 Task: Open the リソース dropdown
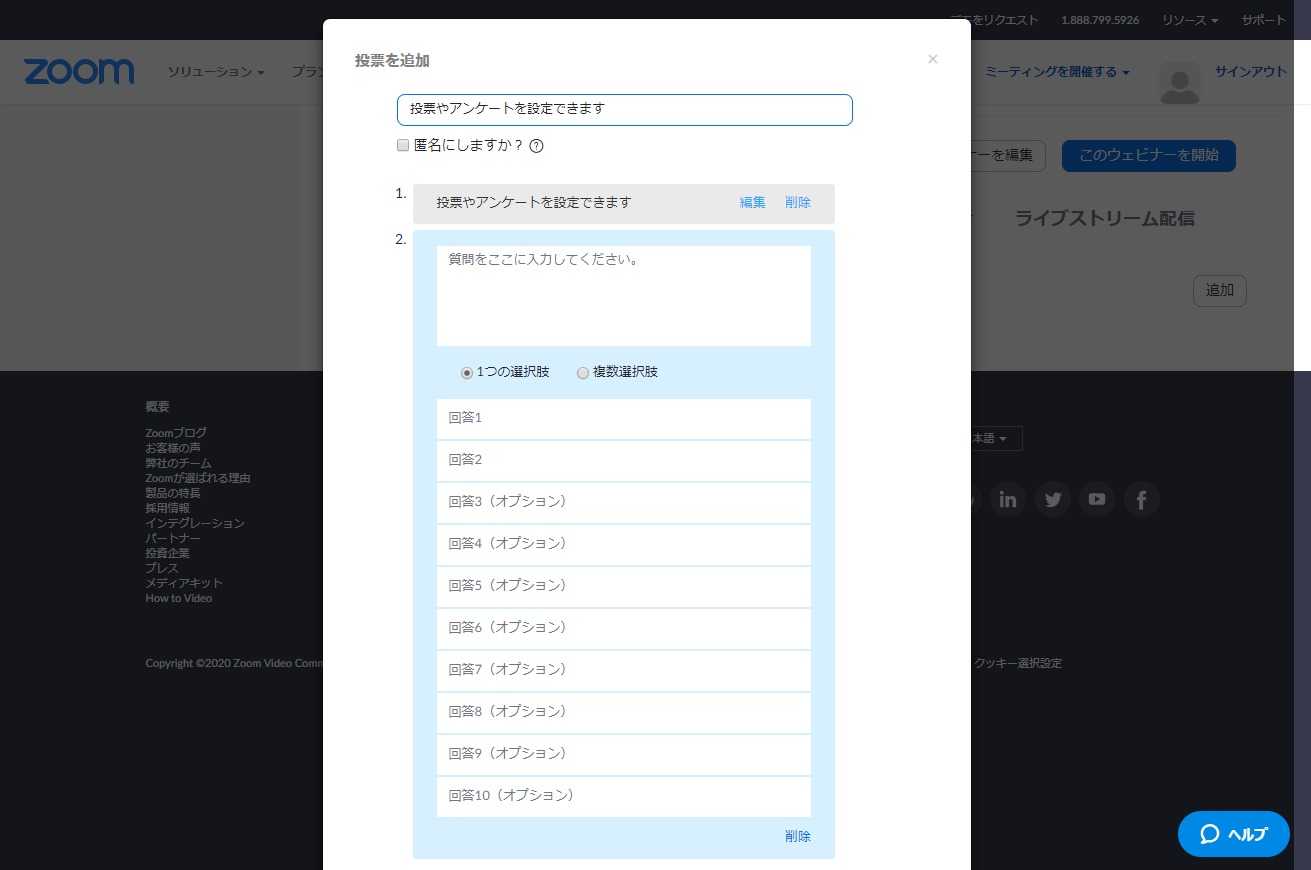[x=1190, y=20]
